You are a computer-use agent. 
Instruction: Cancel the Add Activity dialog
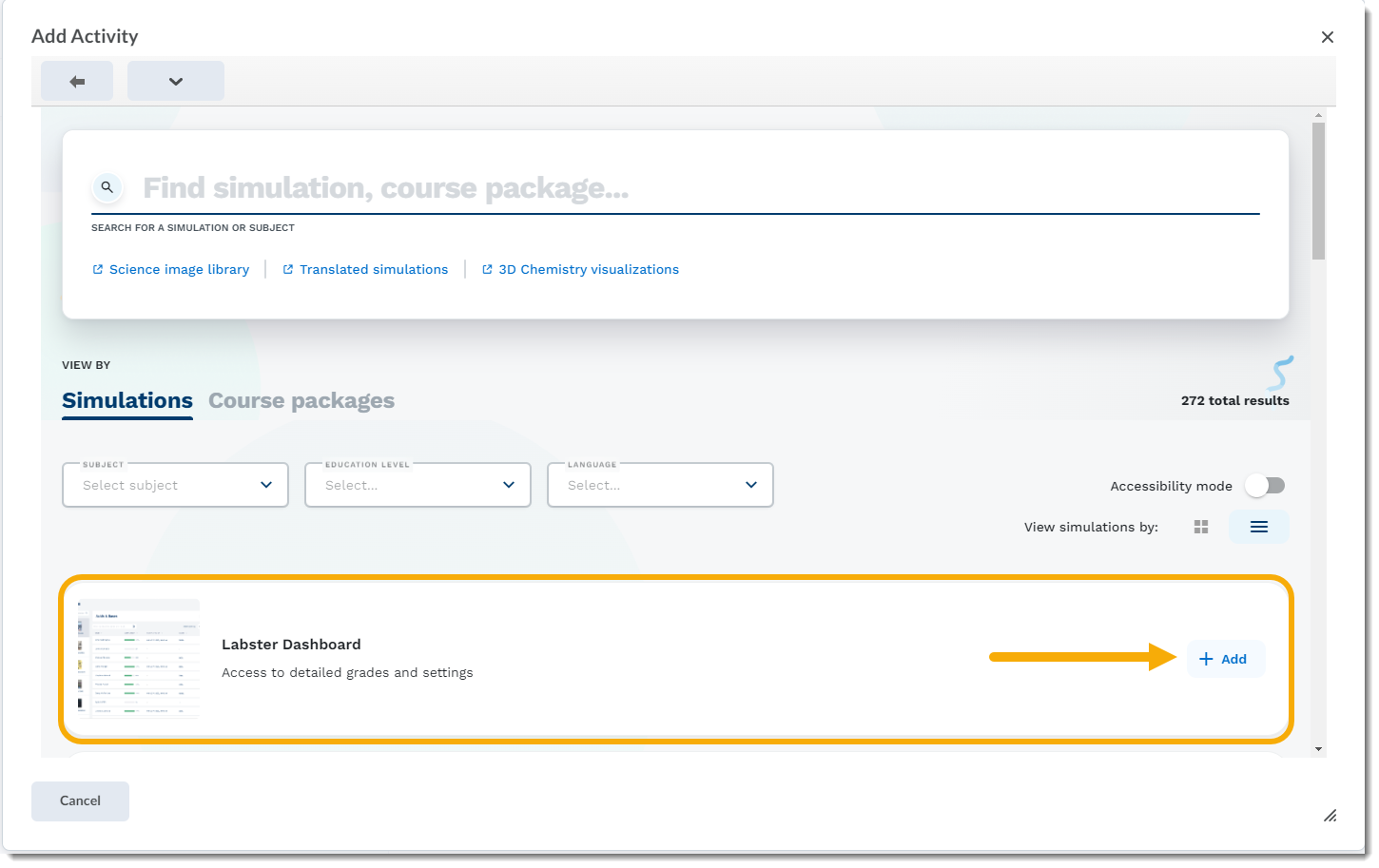80,800
